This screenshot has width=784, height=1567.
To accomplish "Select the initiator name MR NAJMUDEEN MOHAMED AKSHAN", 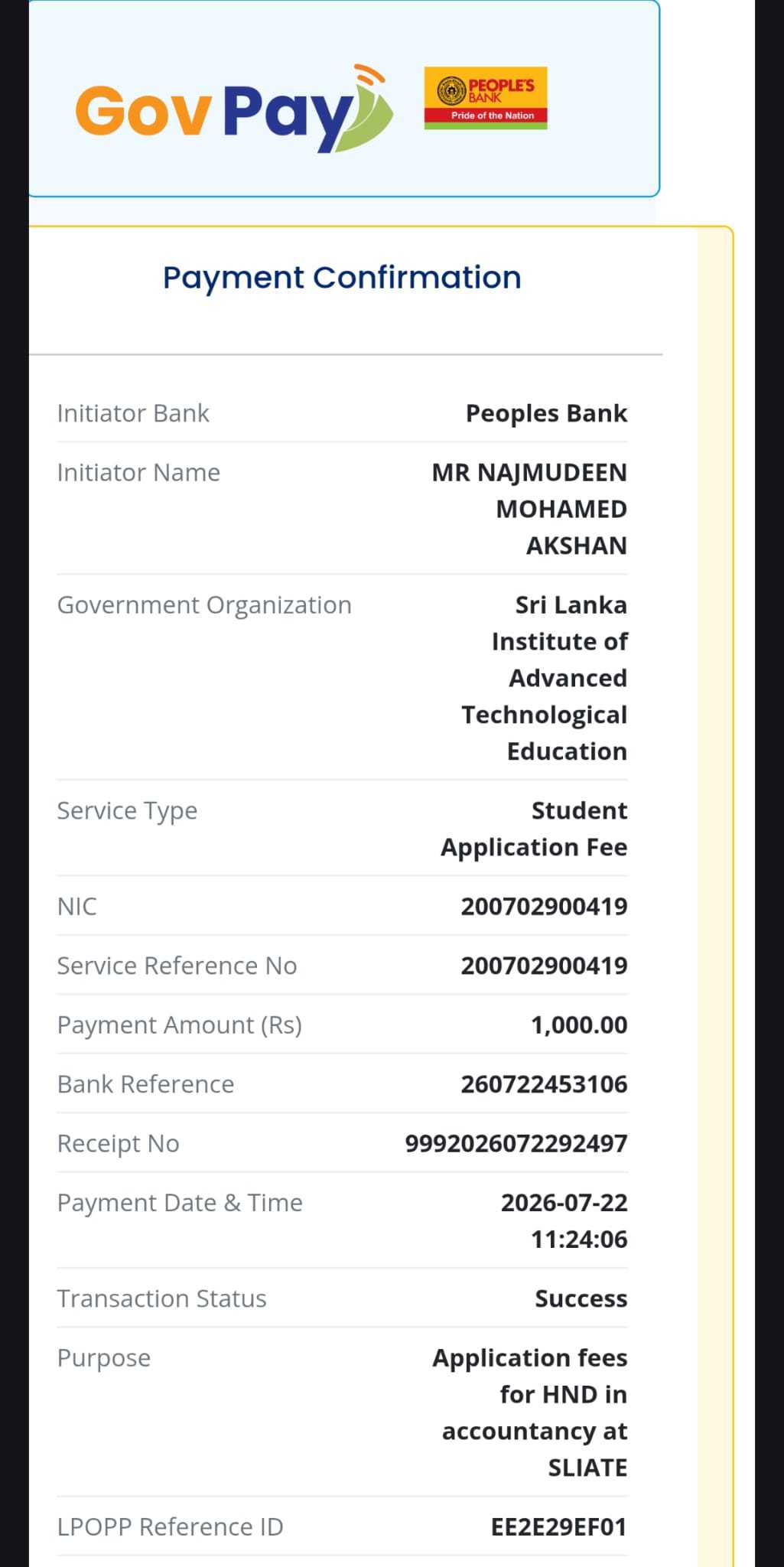I will (x=529, y=509).
